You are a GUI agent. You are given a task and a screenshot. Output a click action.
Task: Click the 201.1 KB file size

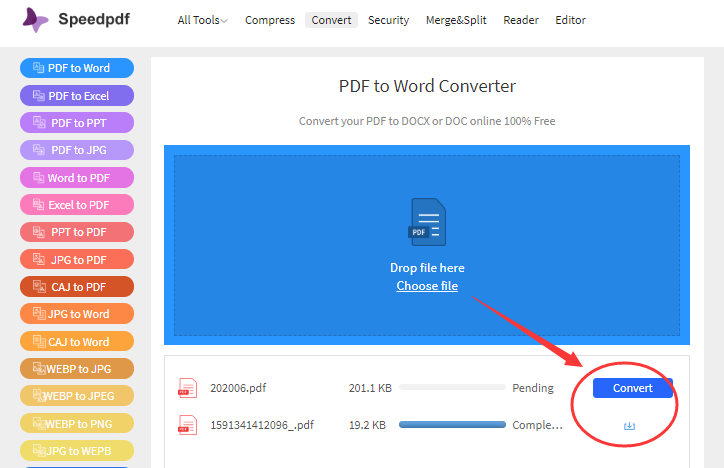coord(370,388)
